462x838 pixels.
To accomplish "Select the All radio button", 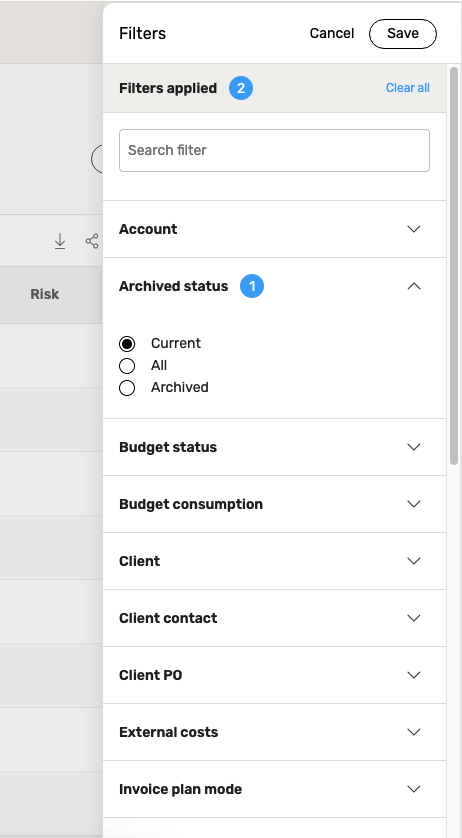I will pos(127,366).
